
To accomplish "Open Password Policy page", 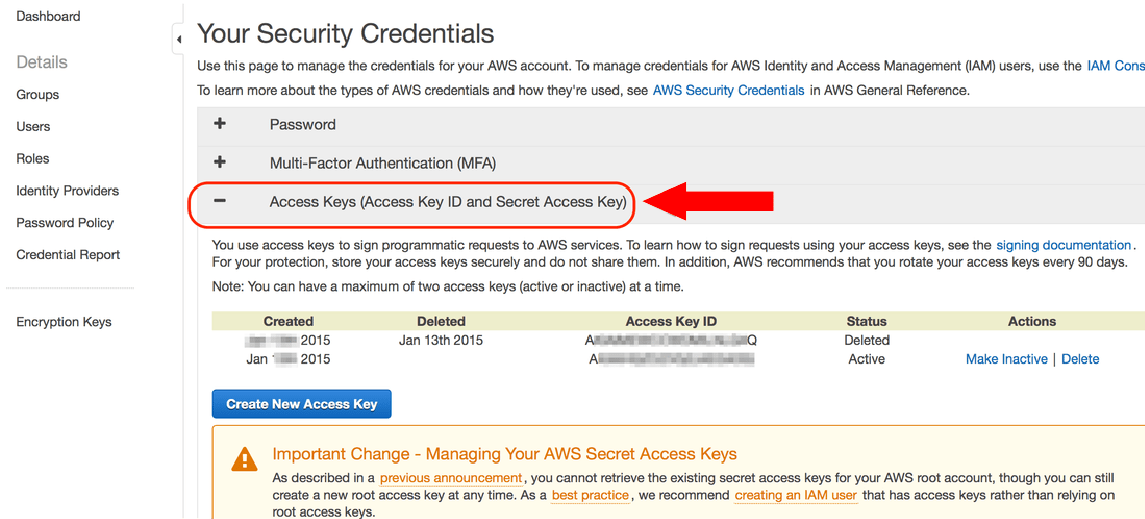I will pos(65,223).
